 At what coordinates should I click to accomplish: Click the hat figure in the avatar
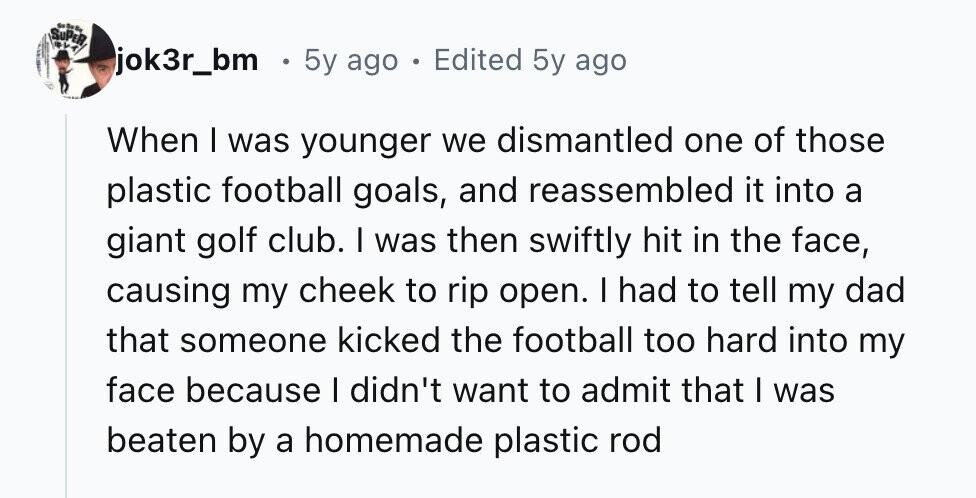(x=63, y=70)
